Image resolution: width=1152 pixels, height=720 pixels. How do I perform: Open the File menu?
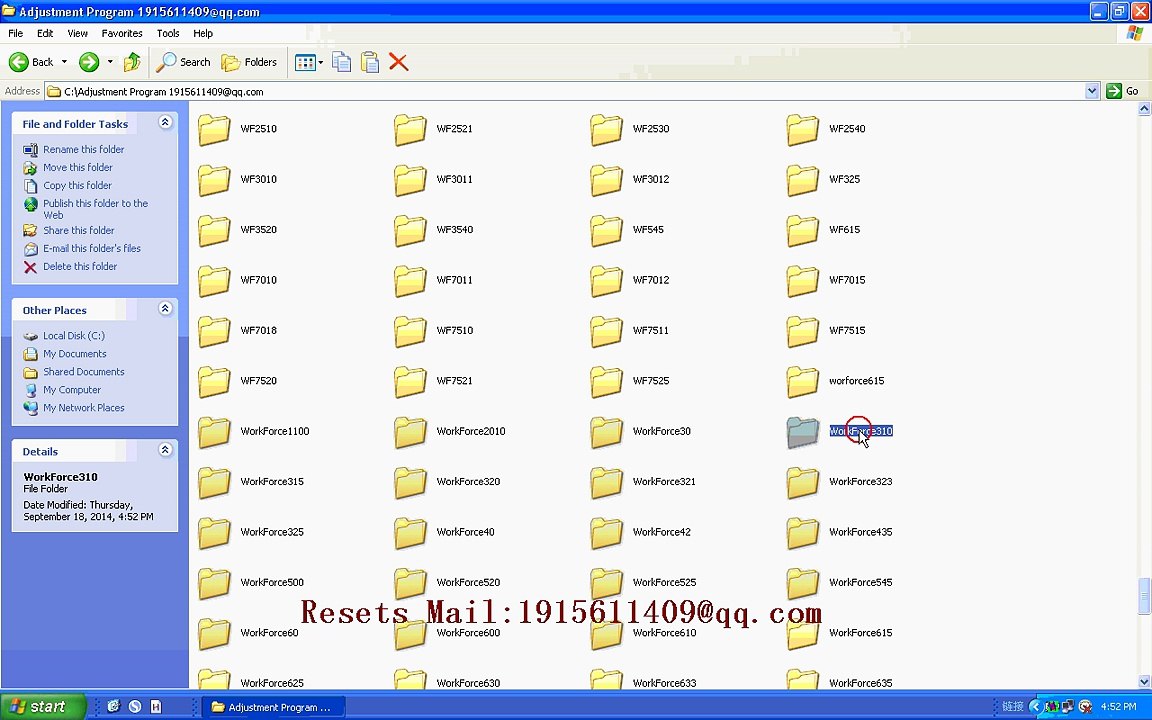[15, 33]
